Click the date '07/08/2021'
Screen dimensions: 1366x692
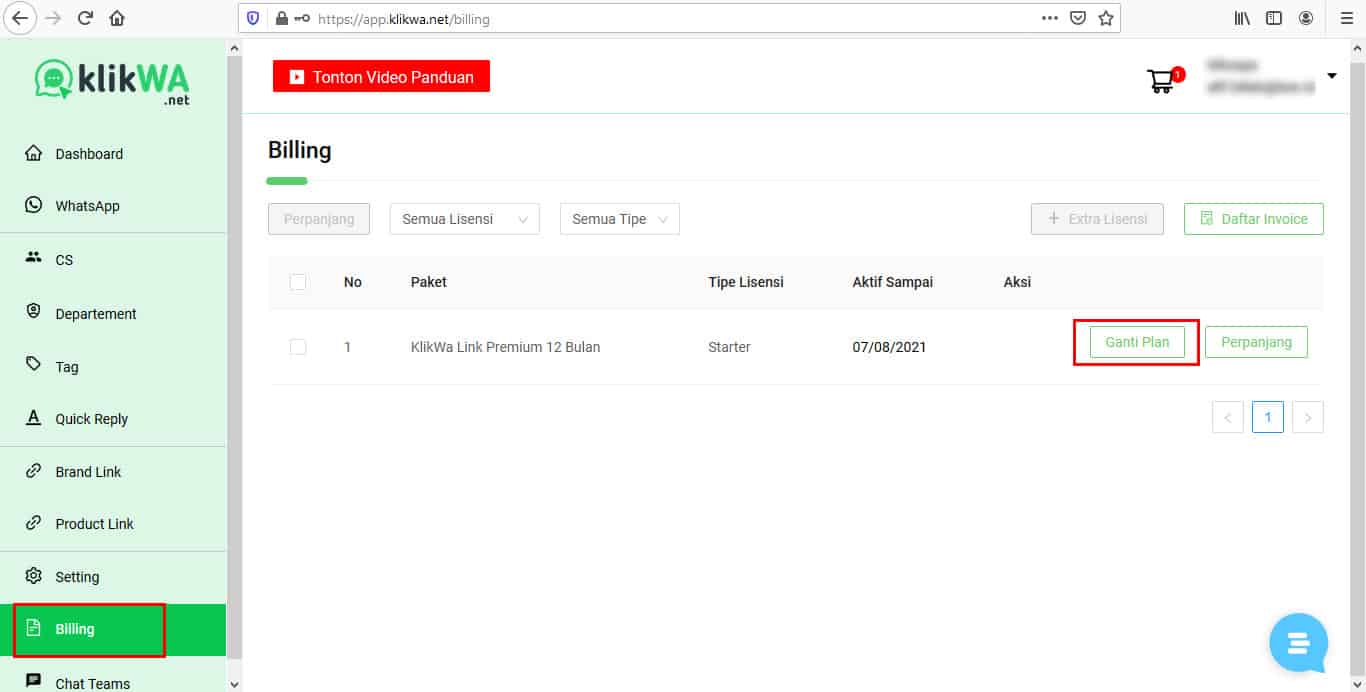889,347
